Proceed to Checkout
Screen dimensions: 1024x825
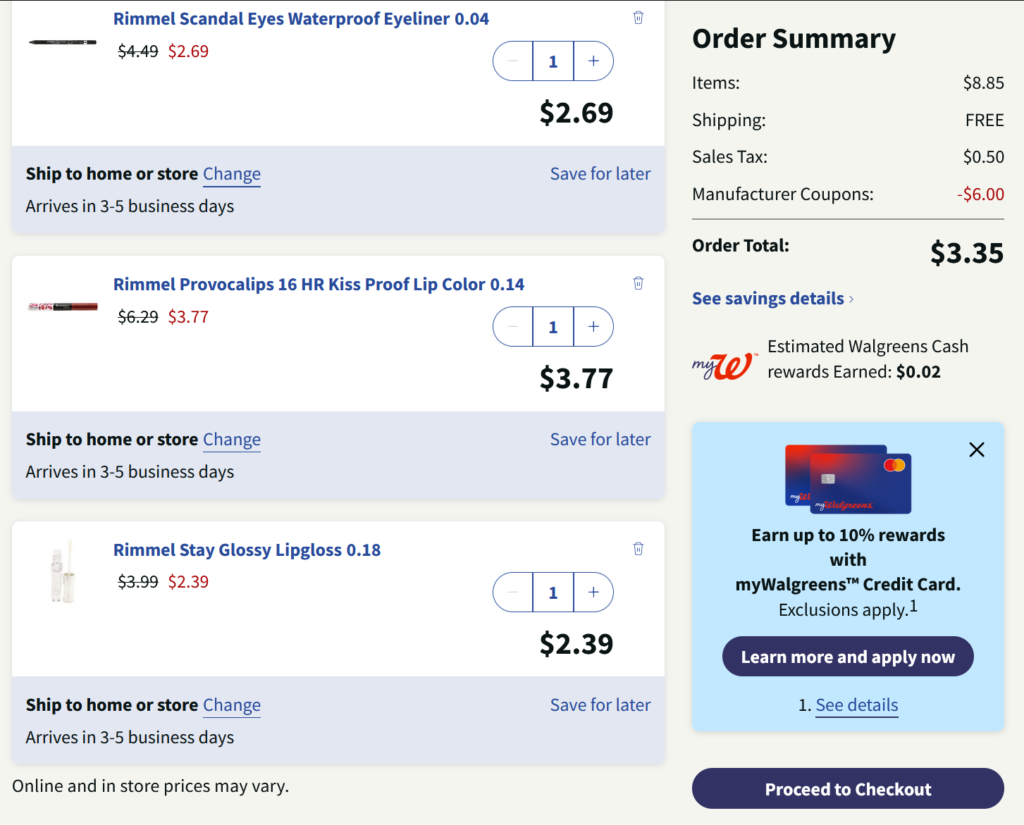(847, 789)
